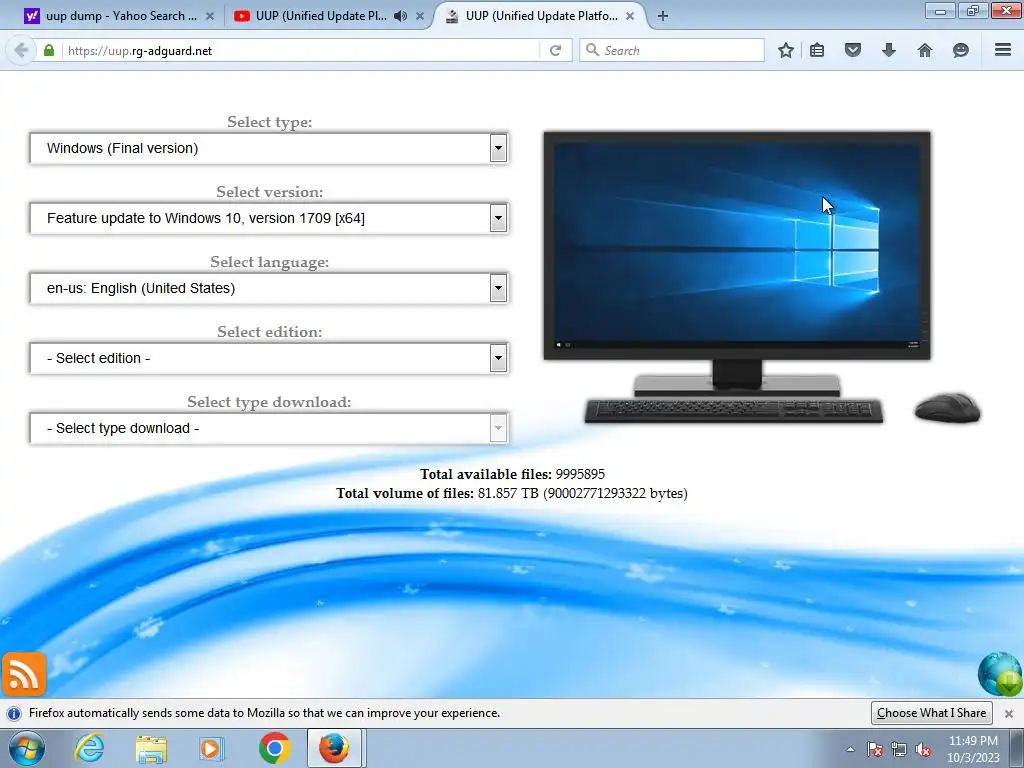Viewport: 1024px width, 768px height.
Task: Go to Firefox Home icon
Action: pyautogui.click(x=925, y=50)
